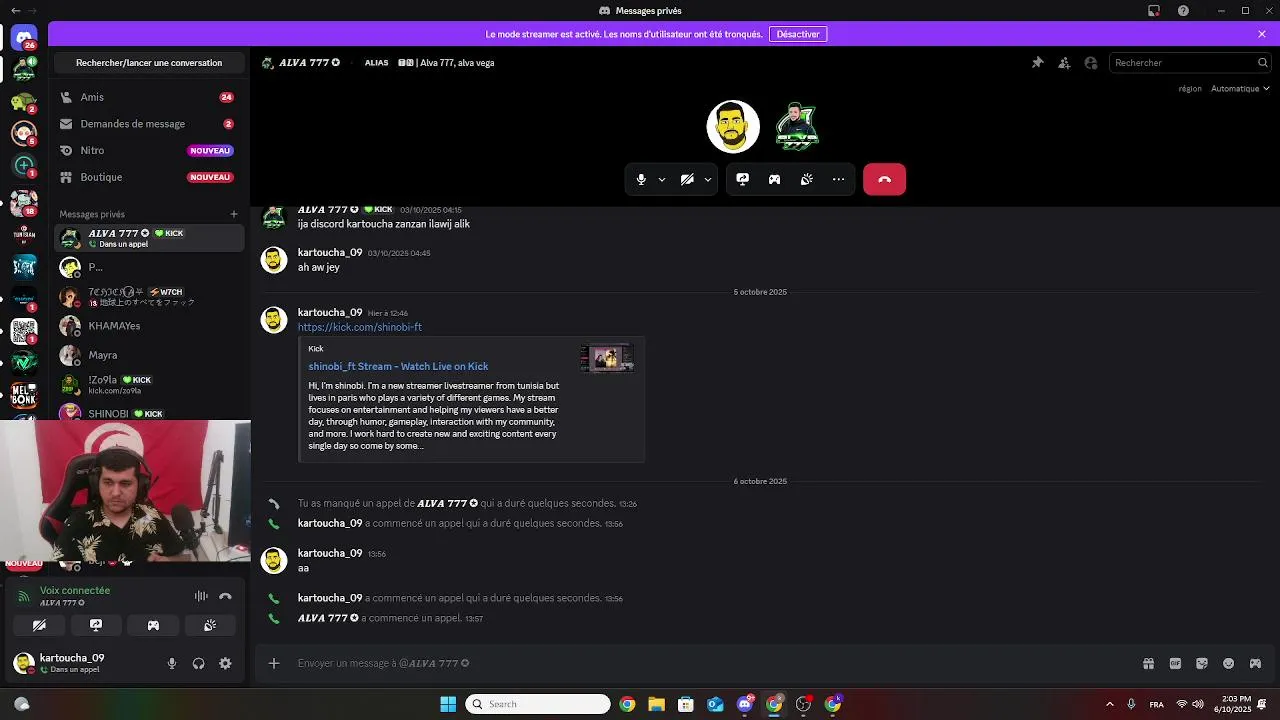Open Demandes de message
The image size is (1280, 720).
tap(148, 124)
